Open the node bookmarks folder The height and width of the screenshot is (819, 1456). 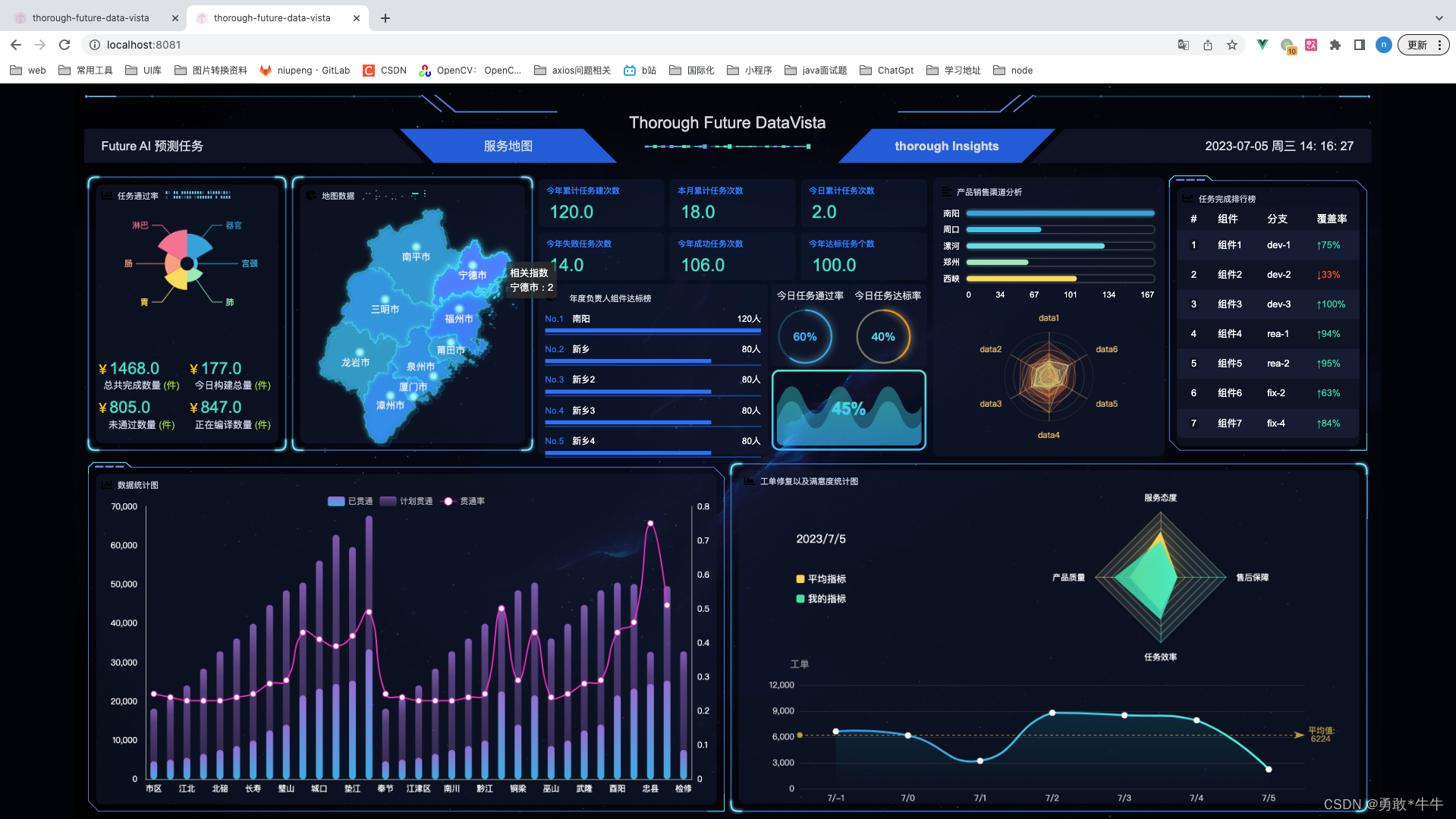tap(1013, 71)
